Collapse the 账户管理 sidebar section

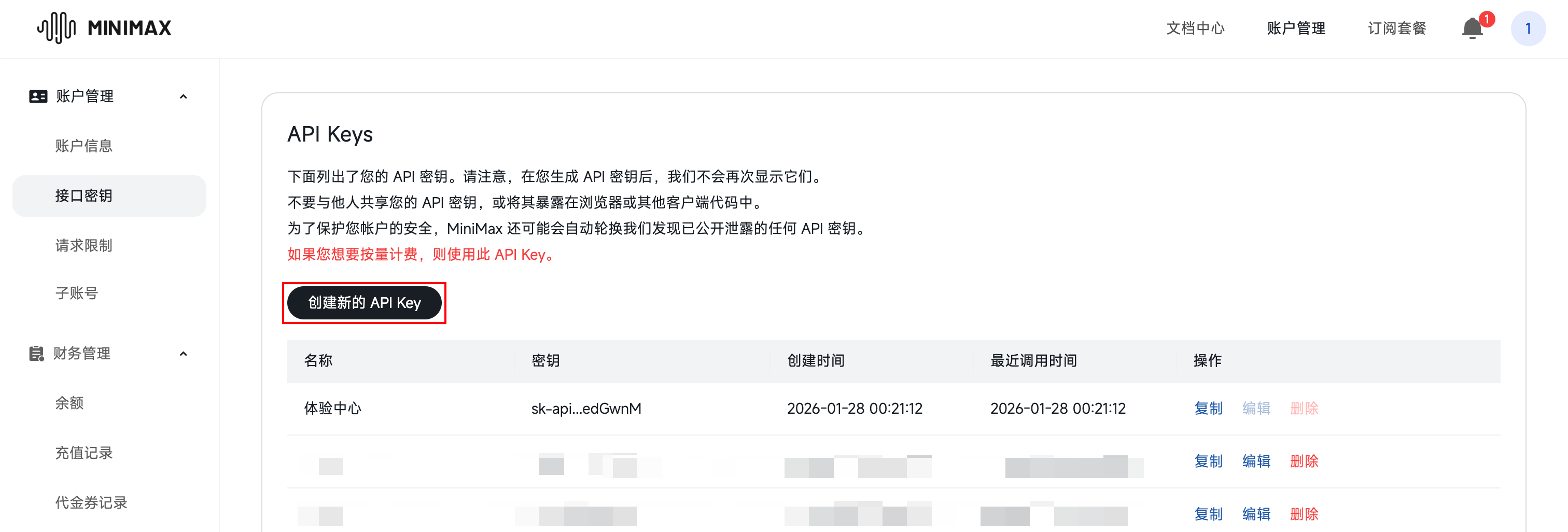click(184, 96)
